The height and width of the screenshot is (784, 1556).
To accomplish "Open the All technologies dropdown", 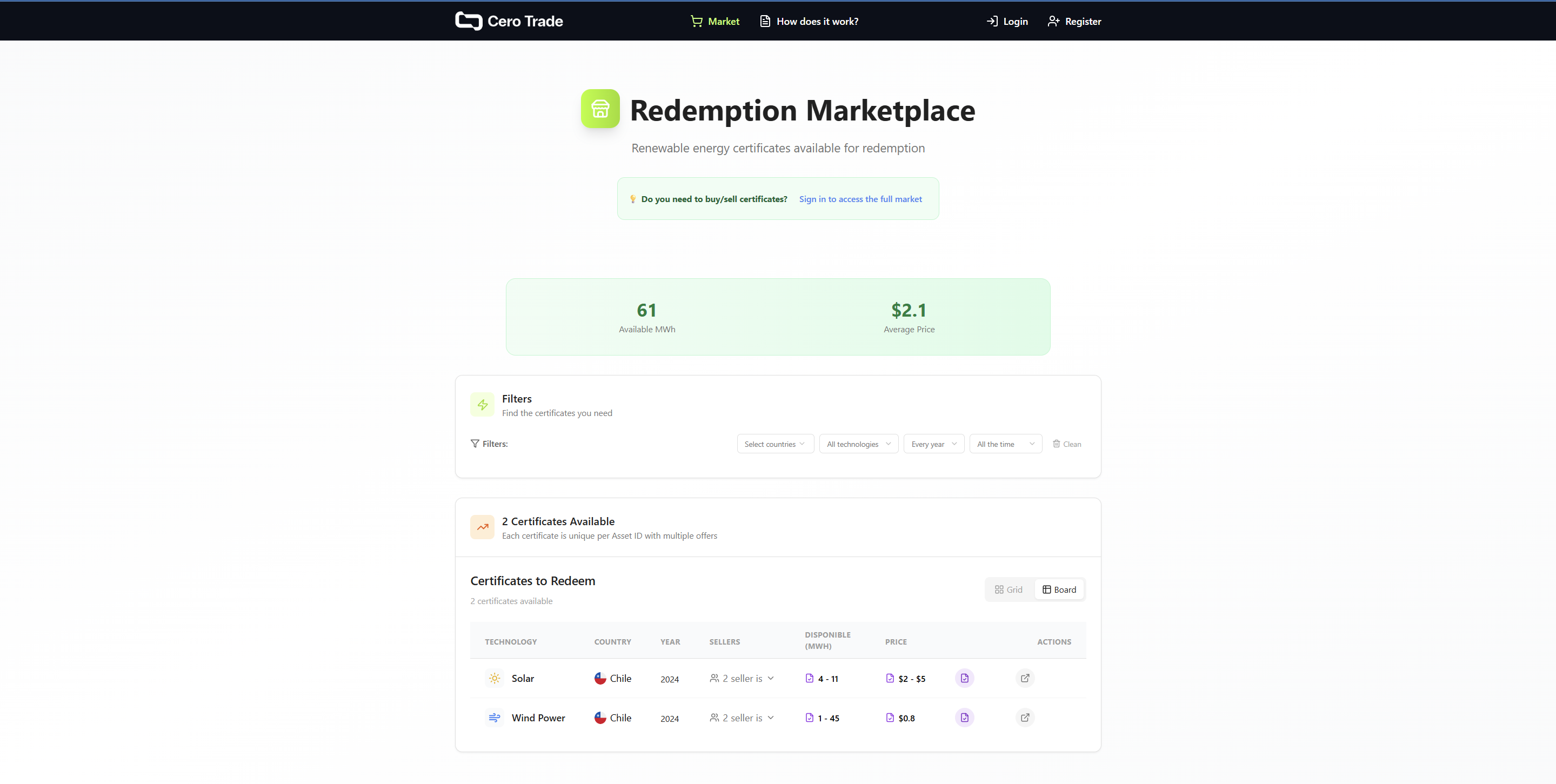I will [x=858, y=444].
